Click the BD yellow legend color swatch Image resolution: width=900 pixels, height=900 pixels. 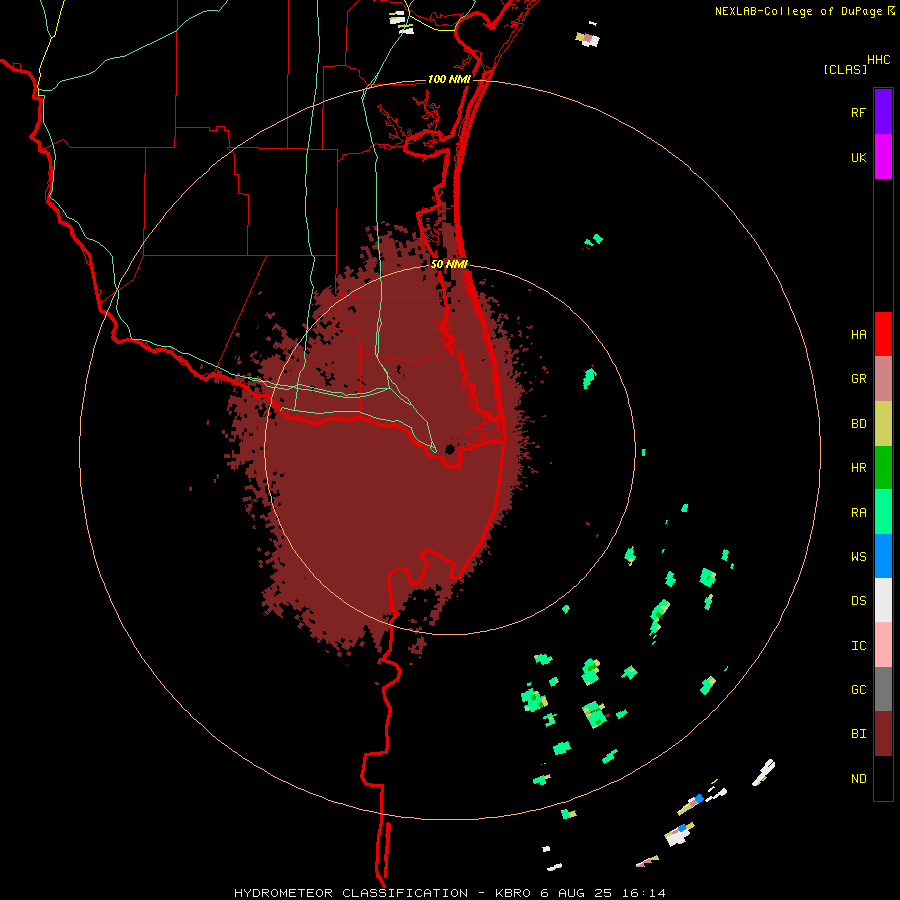(x=883, y=424)
